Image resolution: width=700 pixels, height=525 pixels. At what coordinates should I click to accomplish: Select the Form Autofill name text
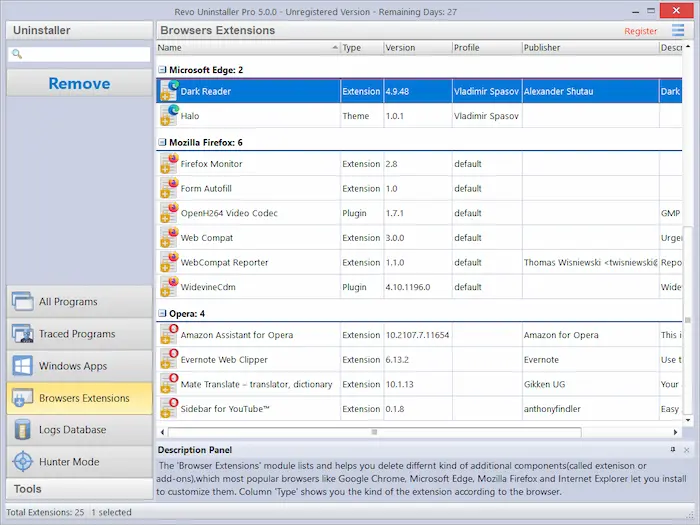click(x=206, y=188)
